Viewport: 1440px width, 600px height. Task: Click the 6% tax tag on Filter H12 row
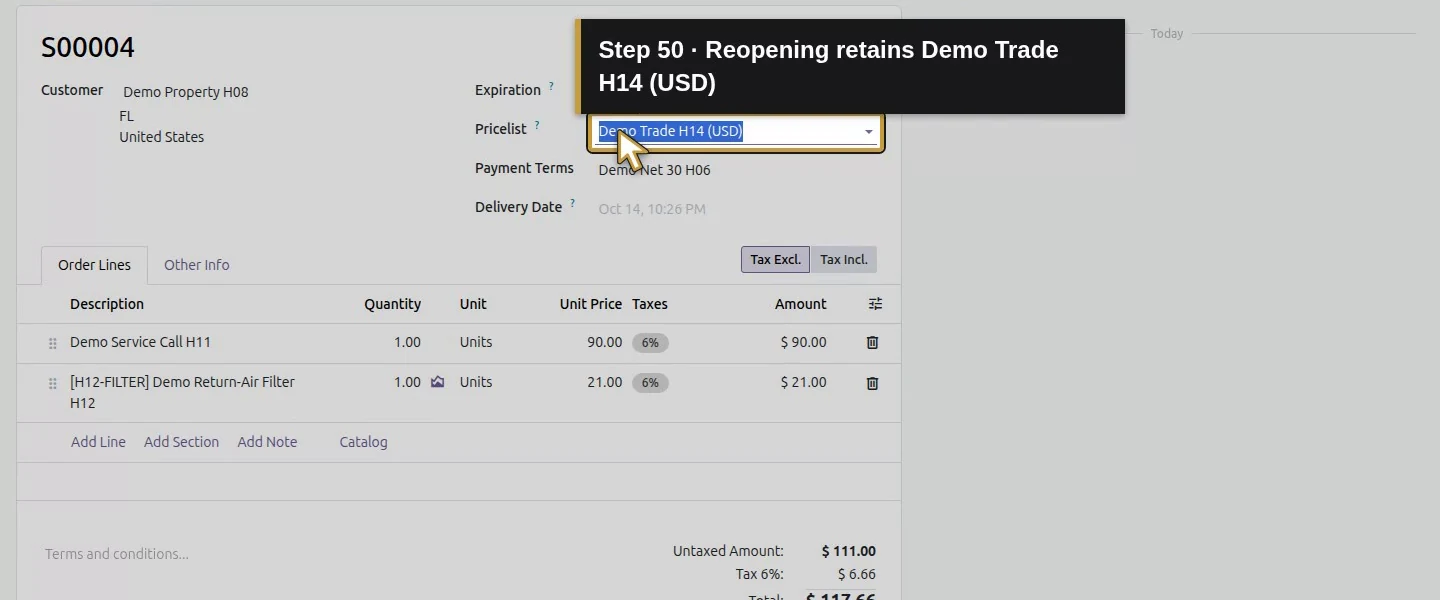point(650,383)
